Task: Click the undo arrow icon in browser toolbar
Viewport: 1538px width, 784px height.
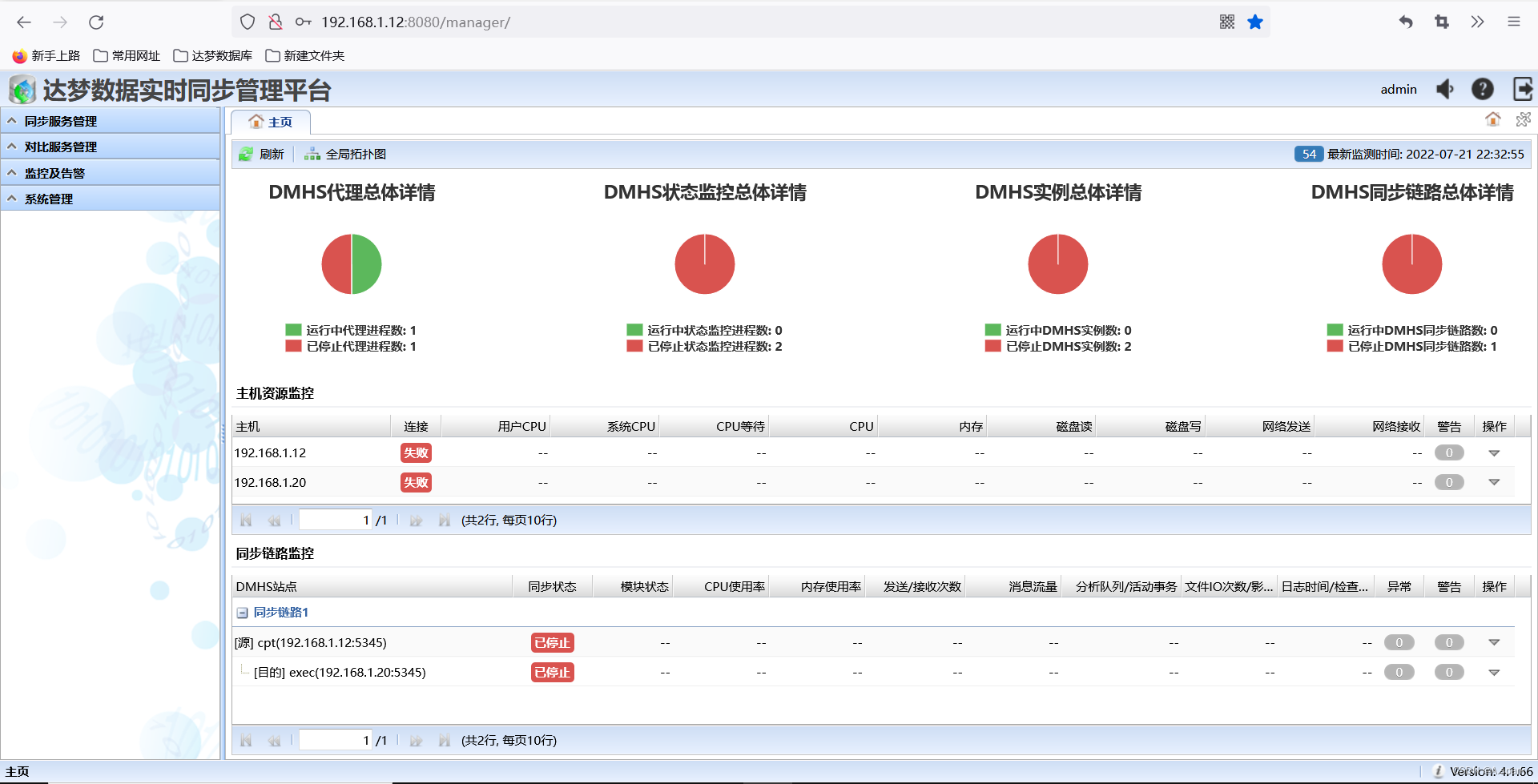Action: coord(1406,22)
